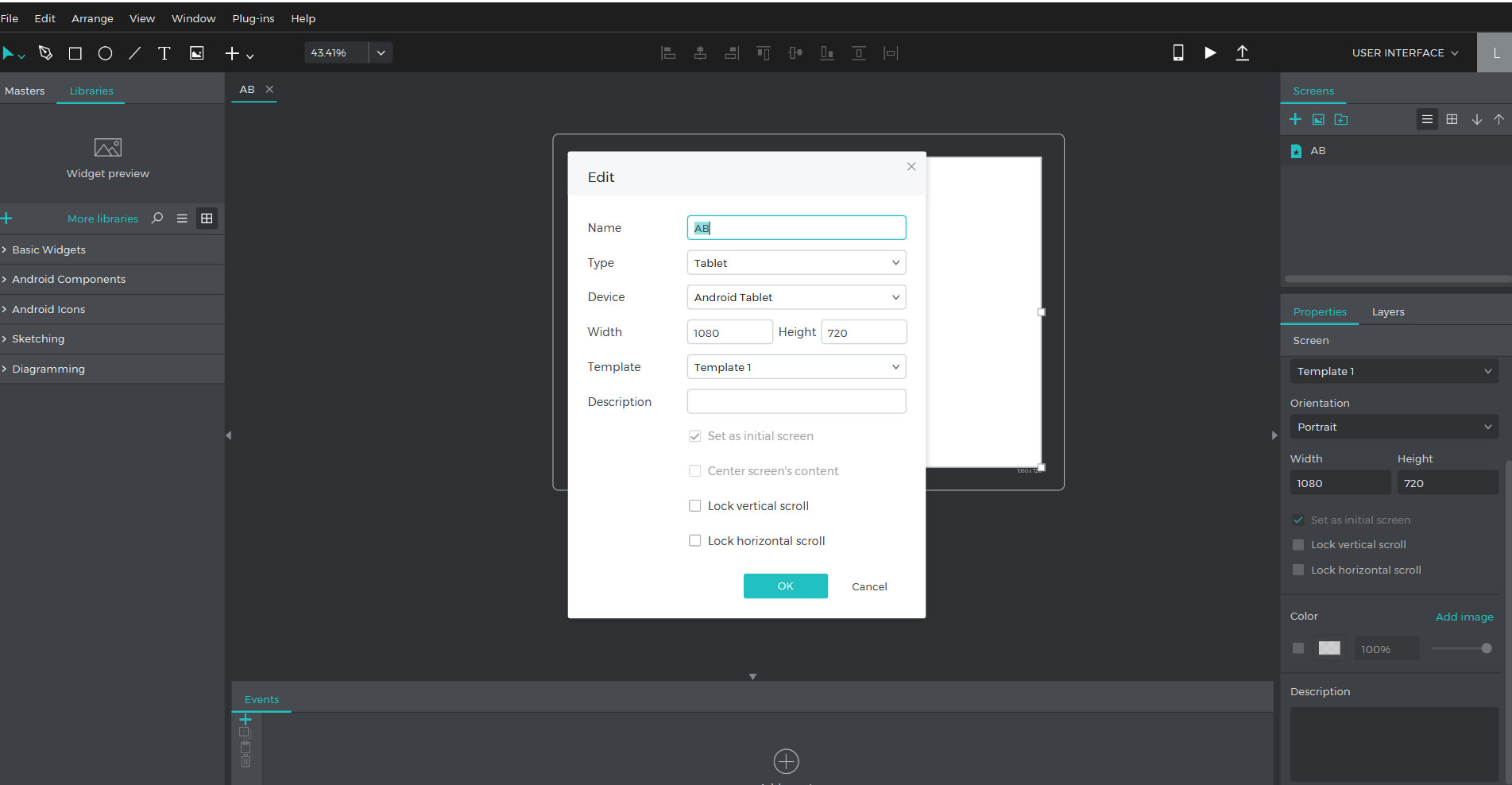Toggle Lock vertical scroll in Properties panel

(x=1298, y=544)
